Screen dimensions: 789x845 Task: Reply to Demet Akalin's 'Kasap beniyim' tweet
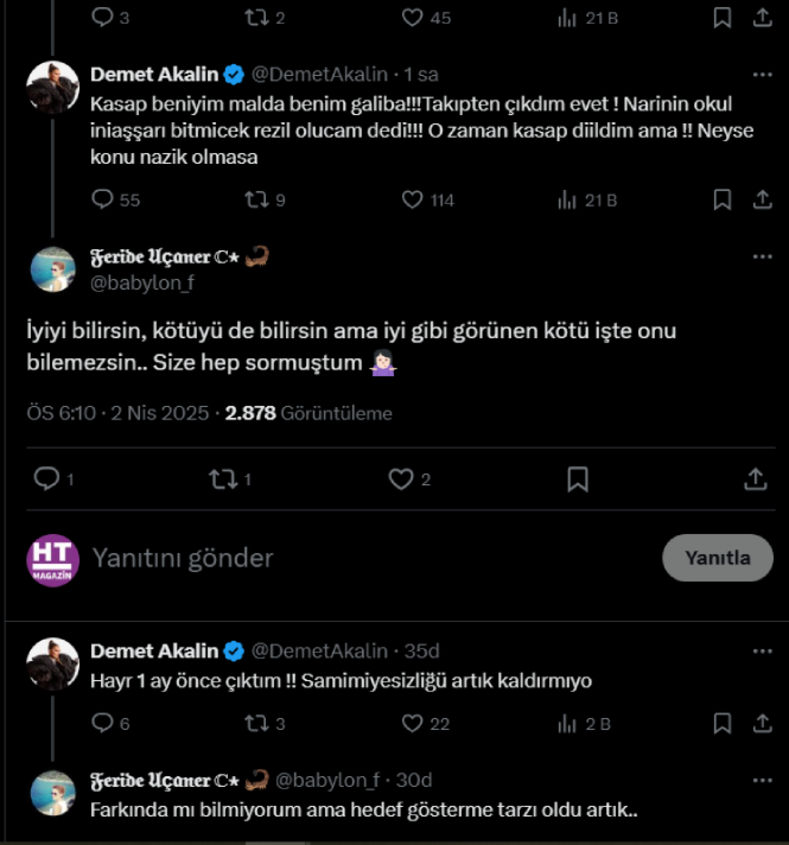coord(103,200)
